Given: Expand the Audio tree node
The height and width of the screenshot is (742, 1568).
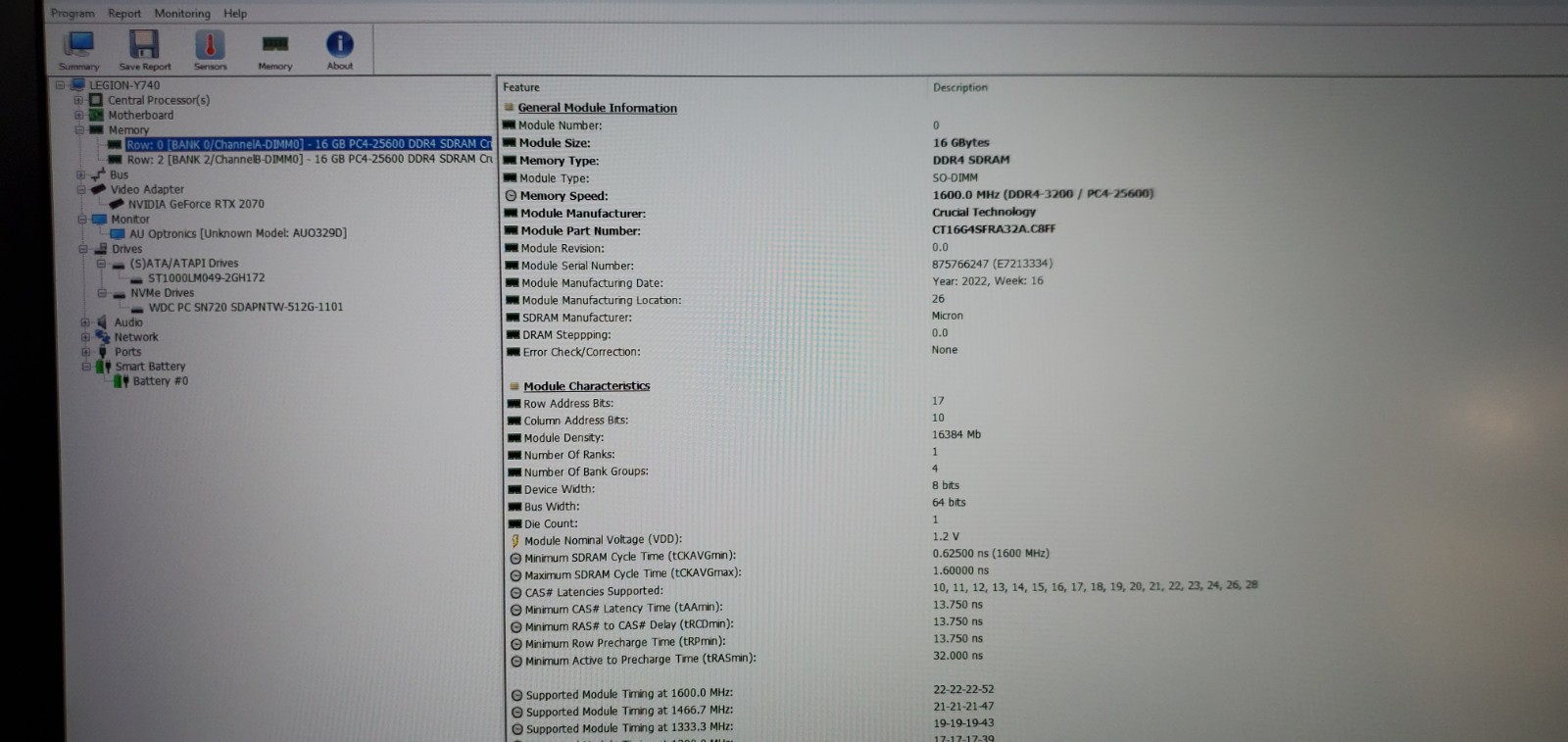Looking at the screenshot, I should 84,322.
